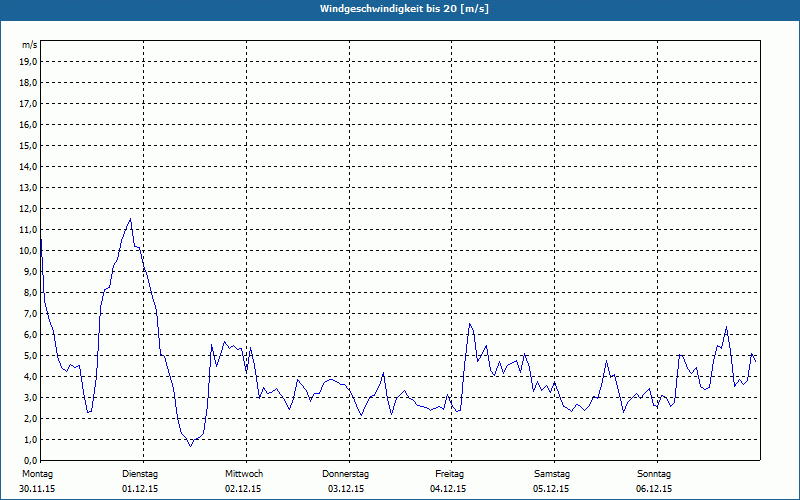Click the date 02.12.15
Image resolution: width=800 pixels, height=500 pixels.
tap(243, 489)
